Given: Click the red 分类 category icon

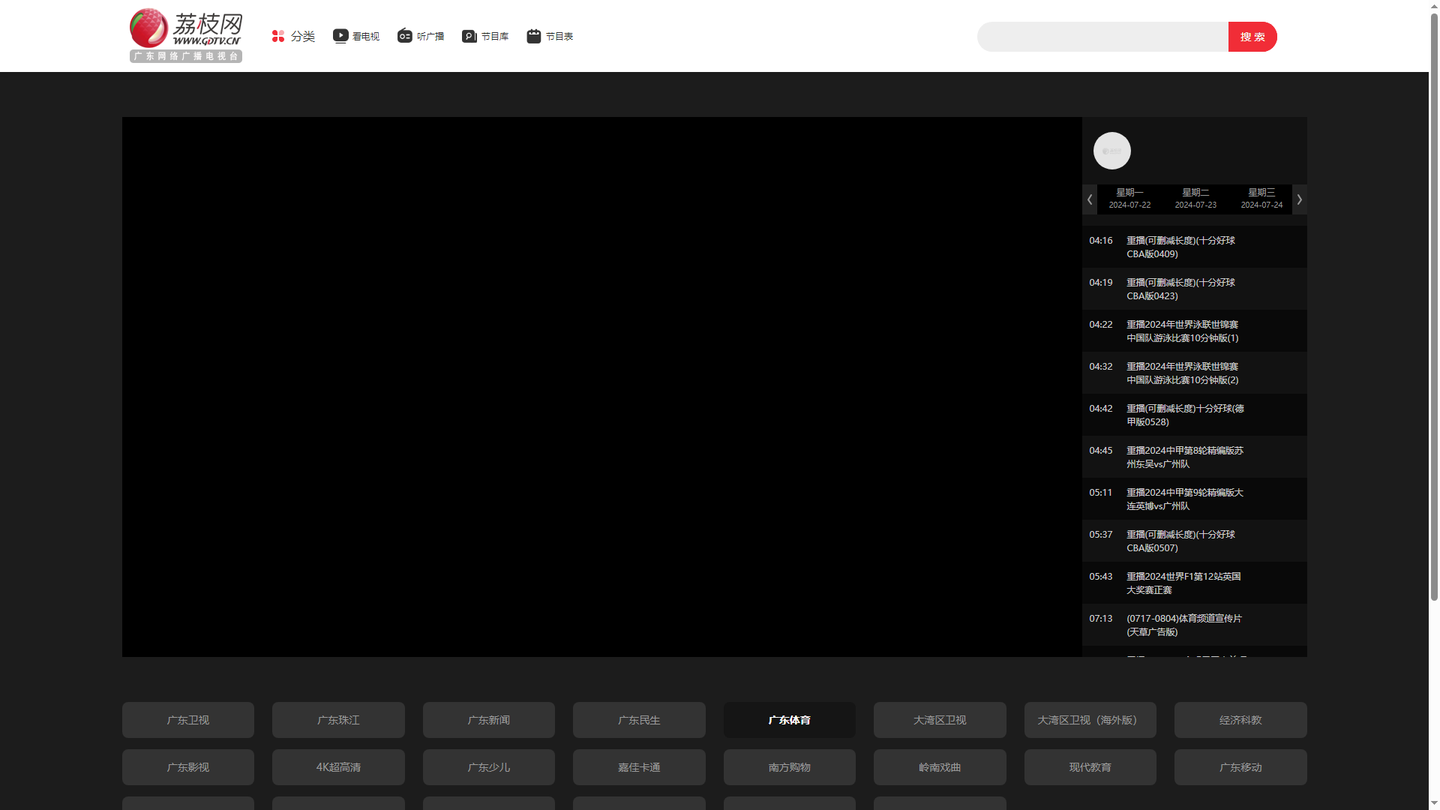Looking at the screenshot, I should tap(278, 36).
